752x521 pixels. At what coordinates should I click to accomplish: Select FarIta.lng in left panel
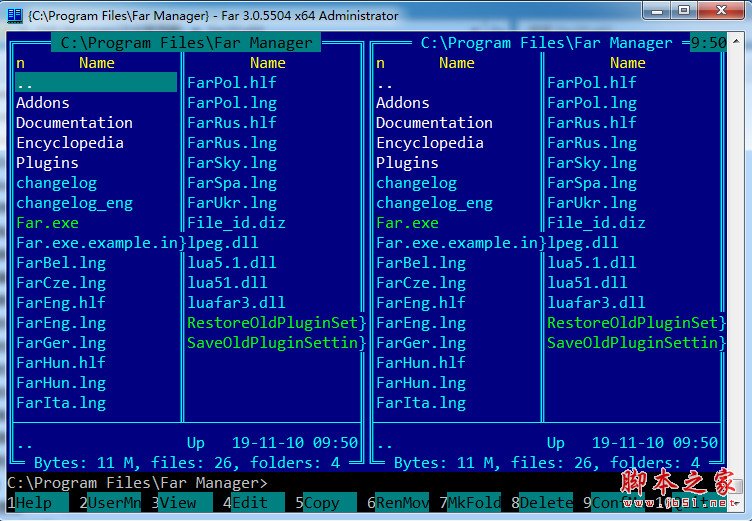coord(61,403)
